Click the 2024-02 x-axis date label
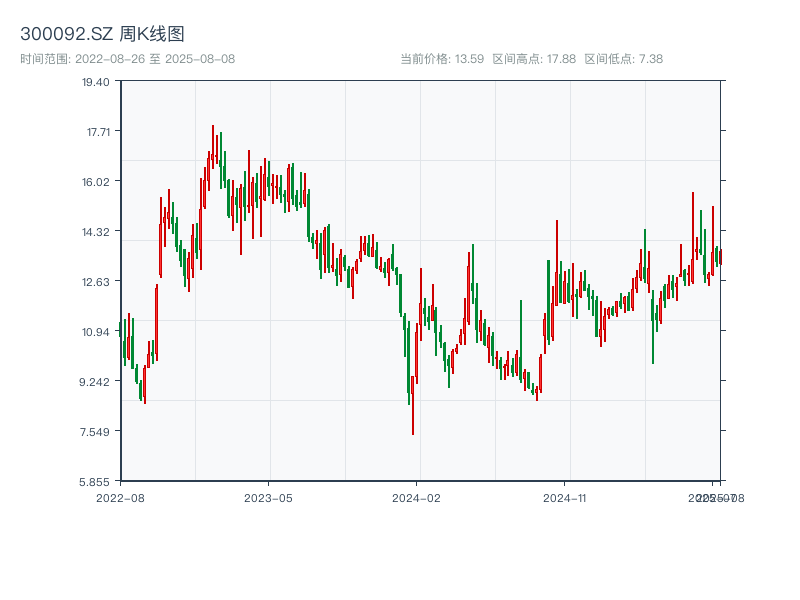The height and width of the screenshot is (600, 800). point(417,497)
